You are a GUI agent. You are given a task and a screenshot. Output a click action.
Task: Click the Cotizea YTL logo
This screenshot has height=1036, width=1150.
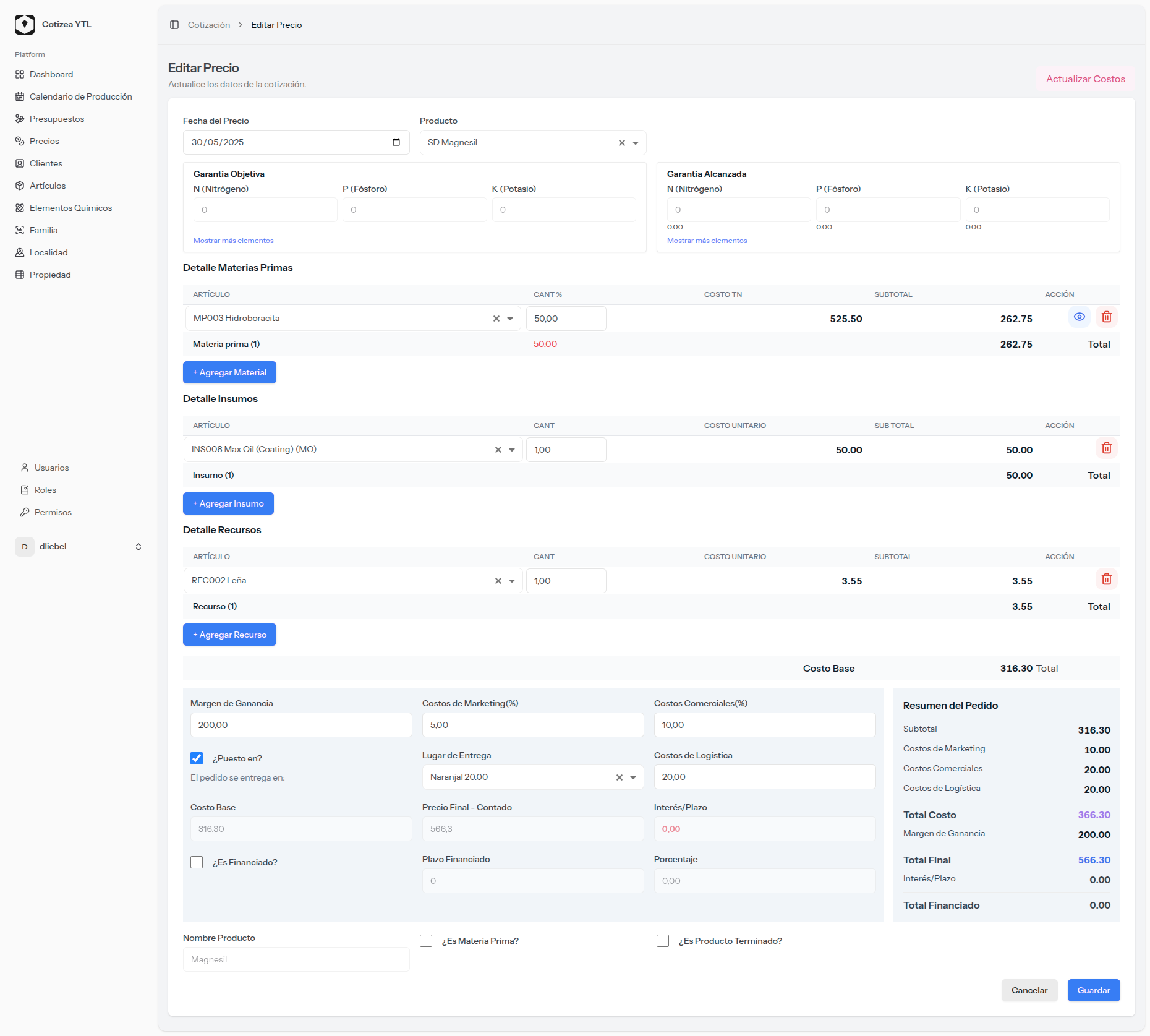coord(25,25)
